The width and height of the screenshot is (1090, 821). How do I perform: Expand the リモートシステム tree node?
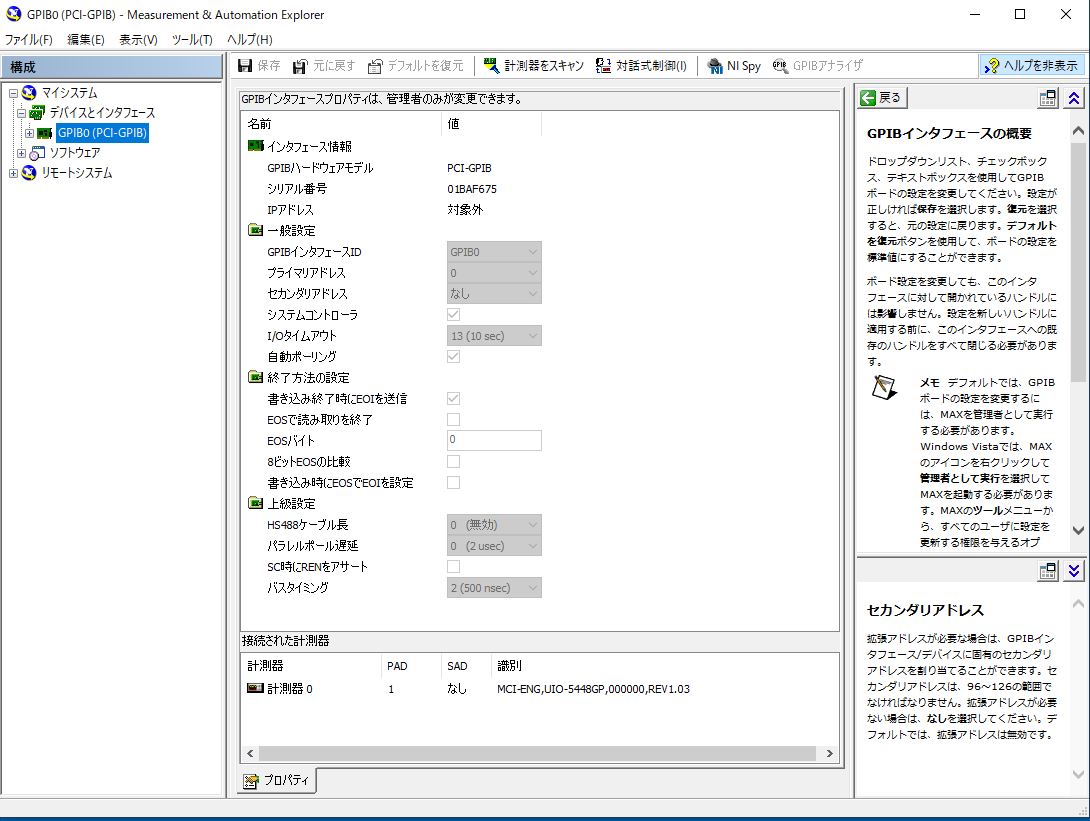click(x=13, y=173)
